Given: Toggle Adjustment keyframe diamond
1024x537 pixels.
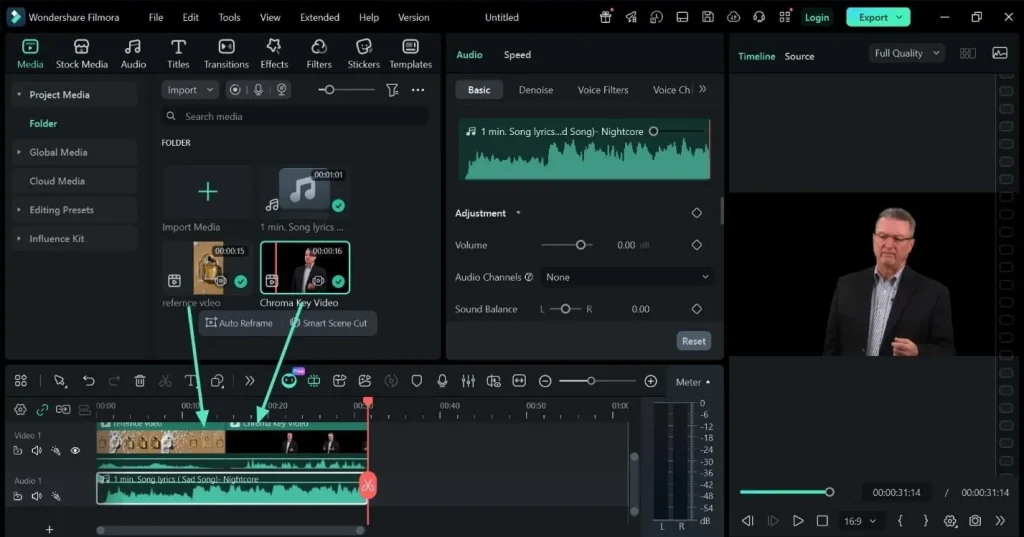Looking at the screenshot, I should click(x=697, y=213).
